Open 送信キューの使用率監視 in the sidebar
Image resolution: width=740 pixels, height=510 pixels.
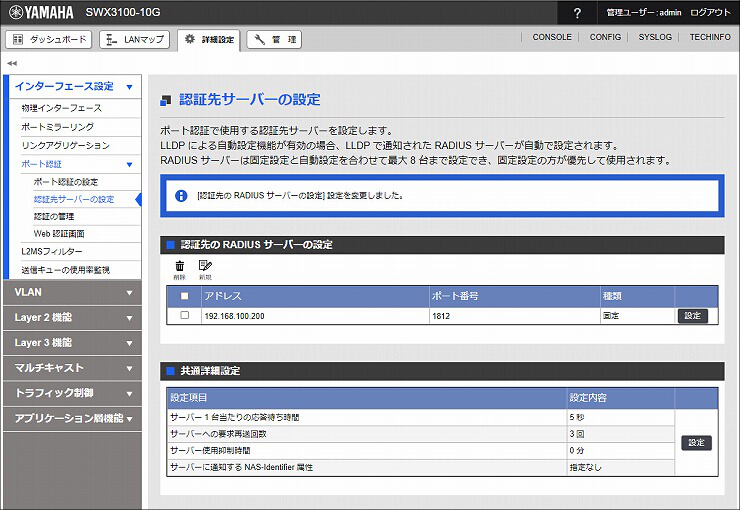click(65, 270)
